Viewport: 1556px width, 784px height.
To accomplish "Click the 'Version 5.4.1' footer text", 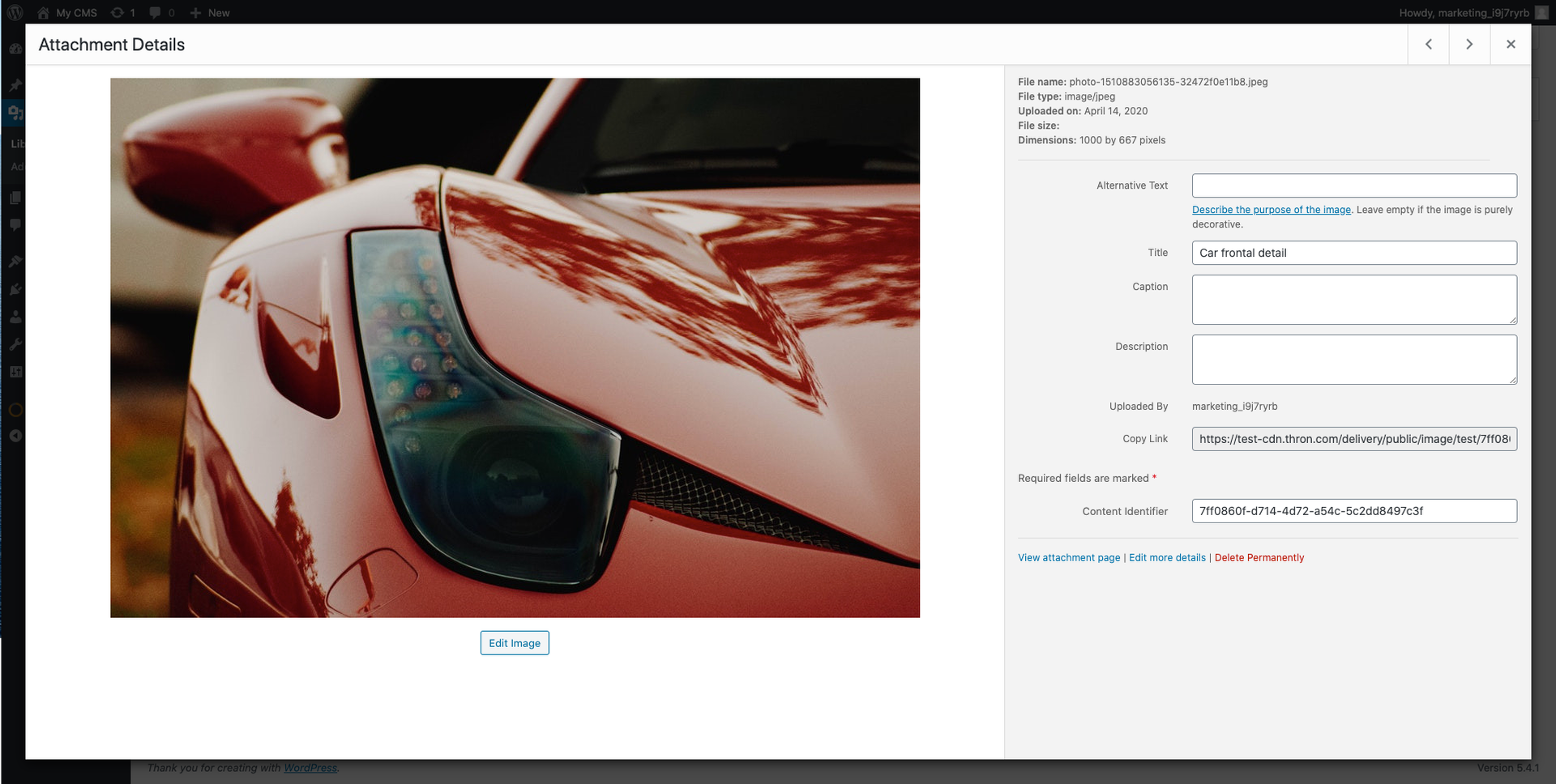I will (x=1507, y=768).
